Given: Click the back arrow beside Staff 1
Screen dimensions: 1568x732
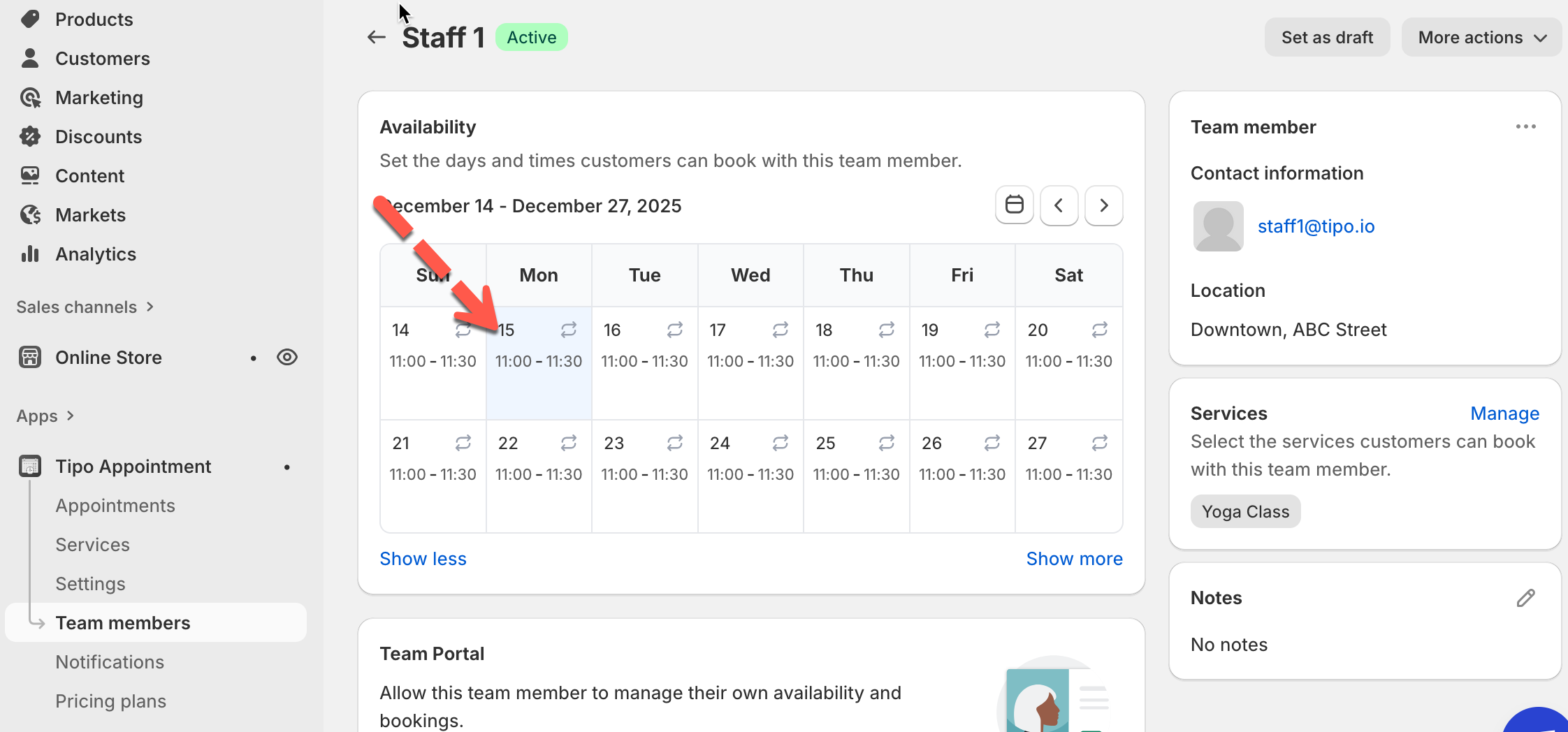Looking at the screenshot, I should (376, 37).
